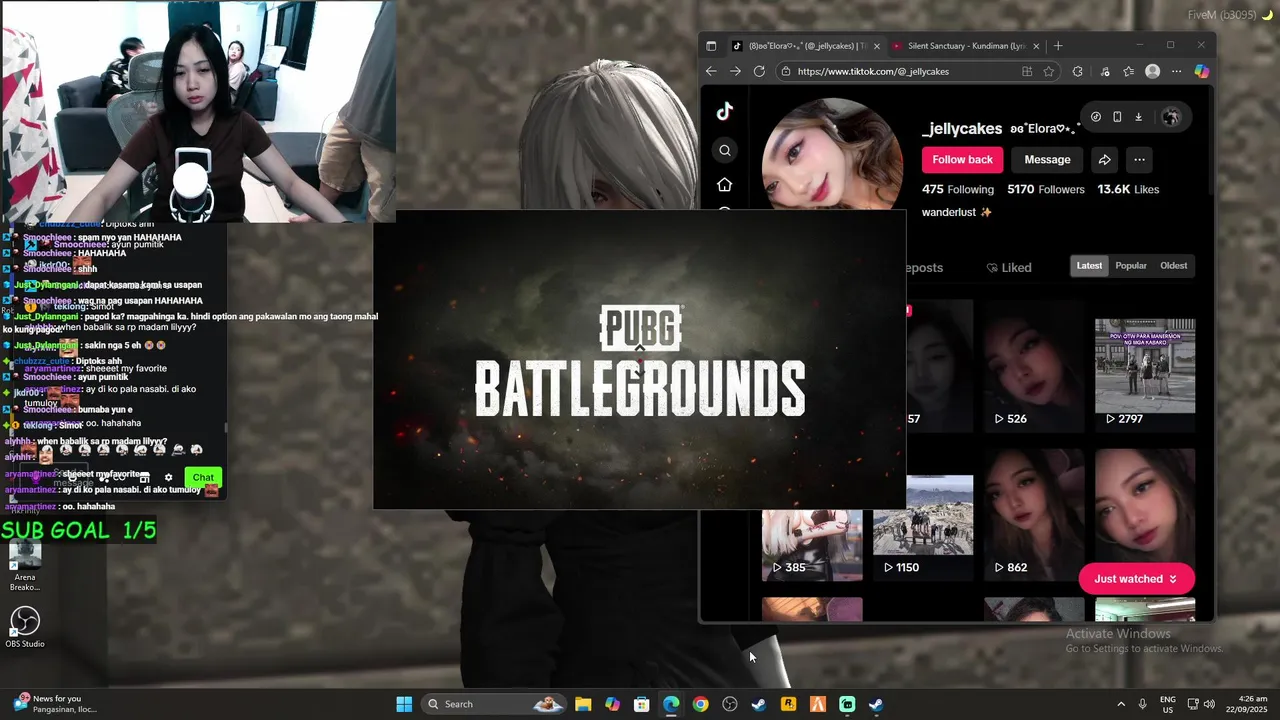
Task: Select the Reposts tab on the profile
Action: [x=924, y=268]
